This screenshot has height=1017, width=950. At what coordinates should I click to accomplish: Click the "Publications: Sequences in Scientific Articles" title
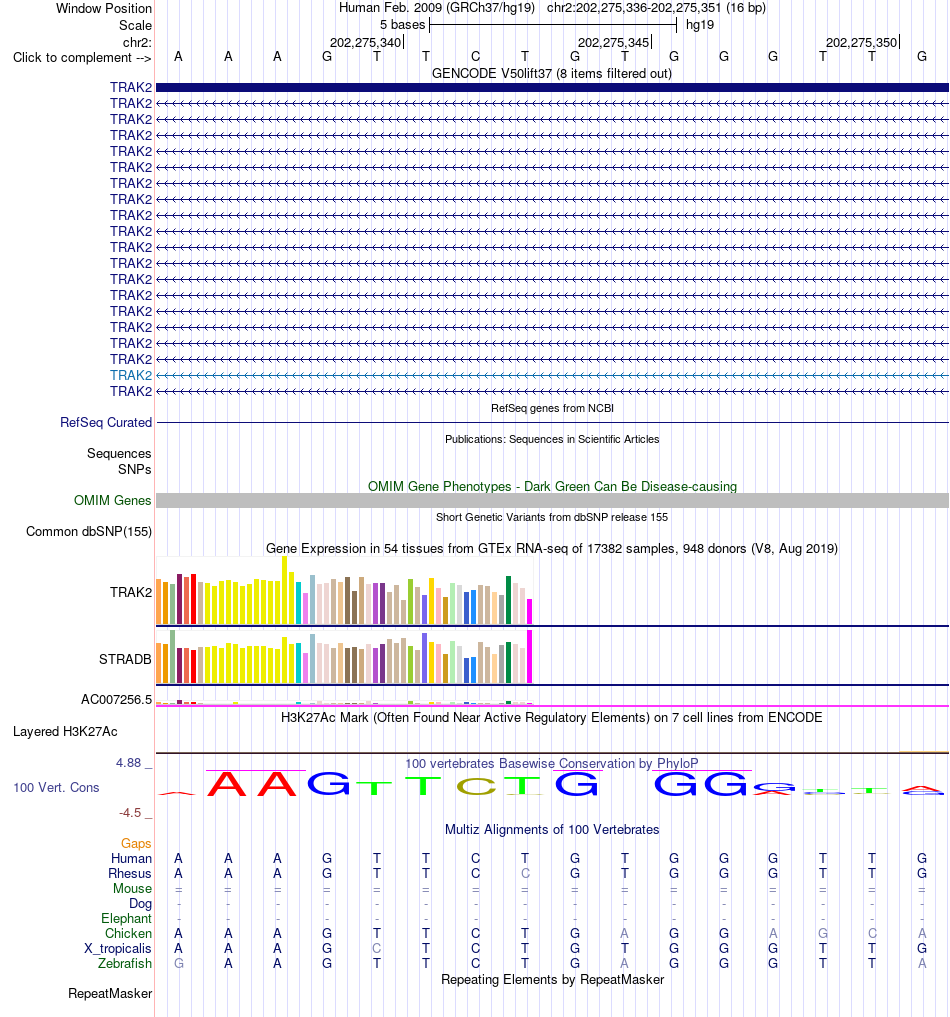[x=552, y=439]
